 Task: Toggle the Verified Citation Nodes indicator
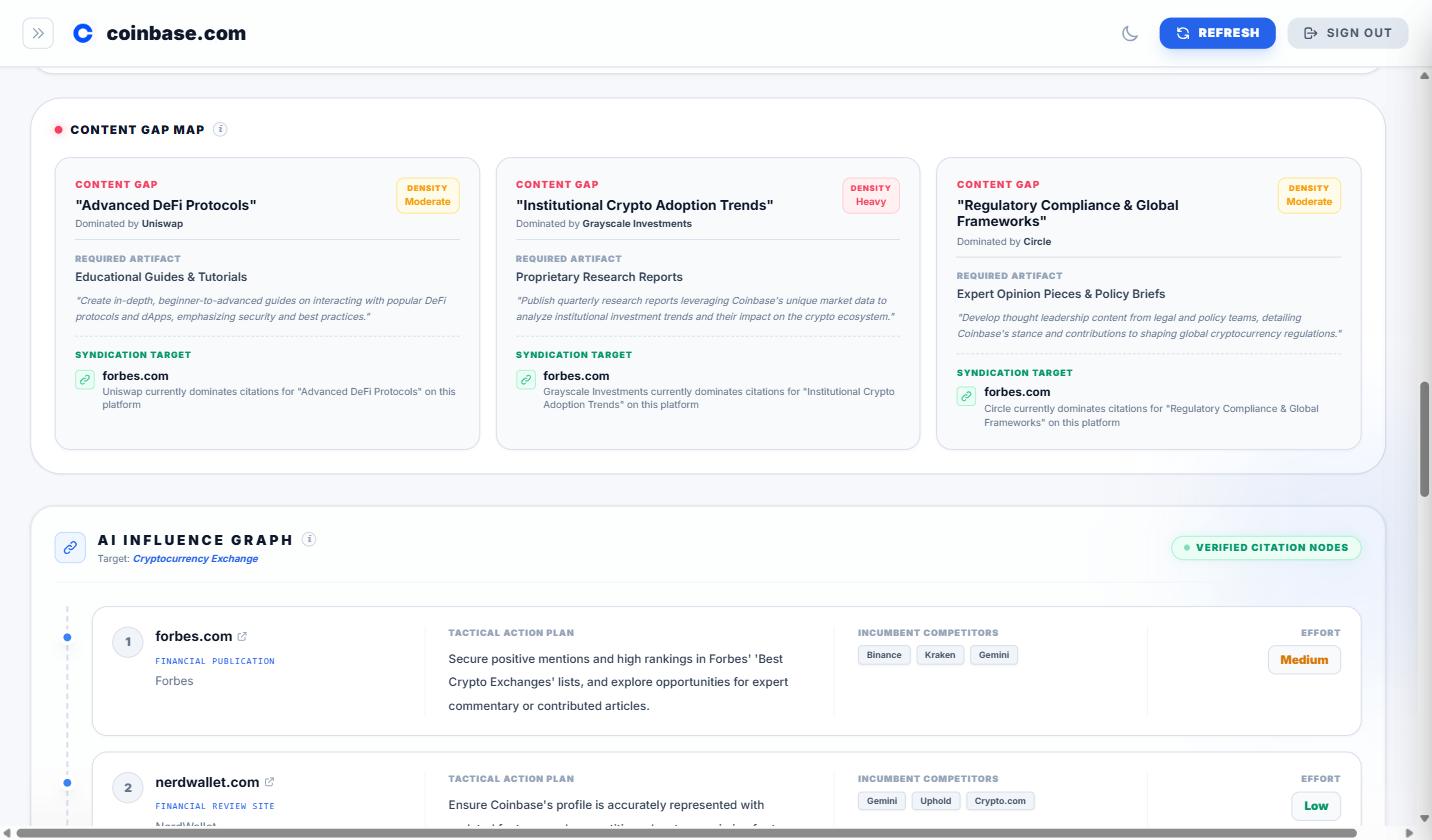(x=1266, y=547)
